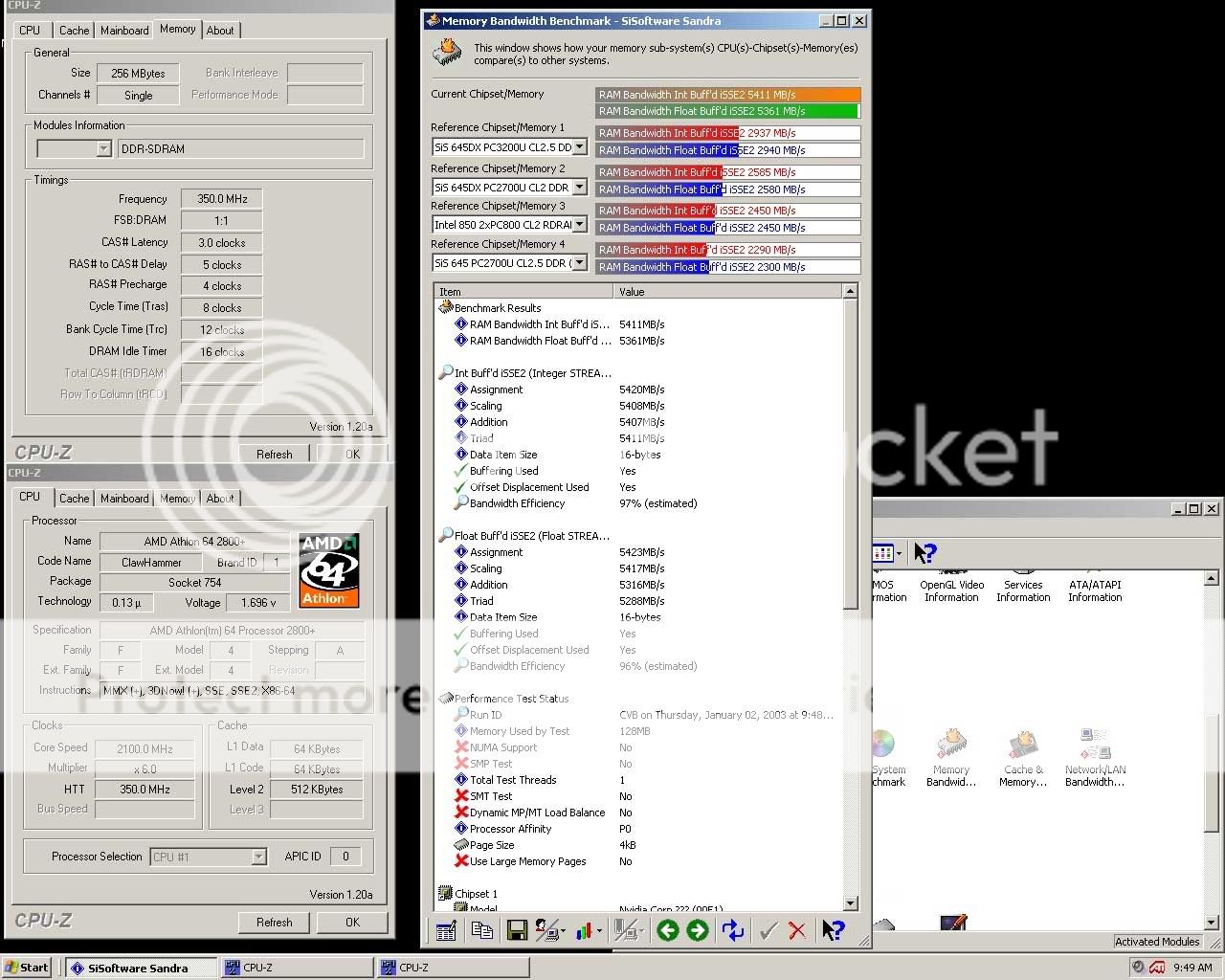The height and width of the screenshot is (980, 1225).
Task: Click the red X cancel icon
Action: coord(797,930)
